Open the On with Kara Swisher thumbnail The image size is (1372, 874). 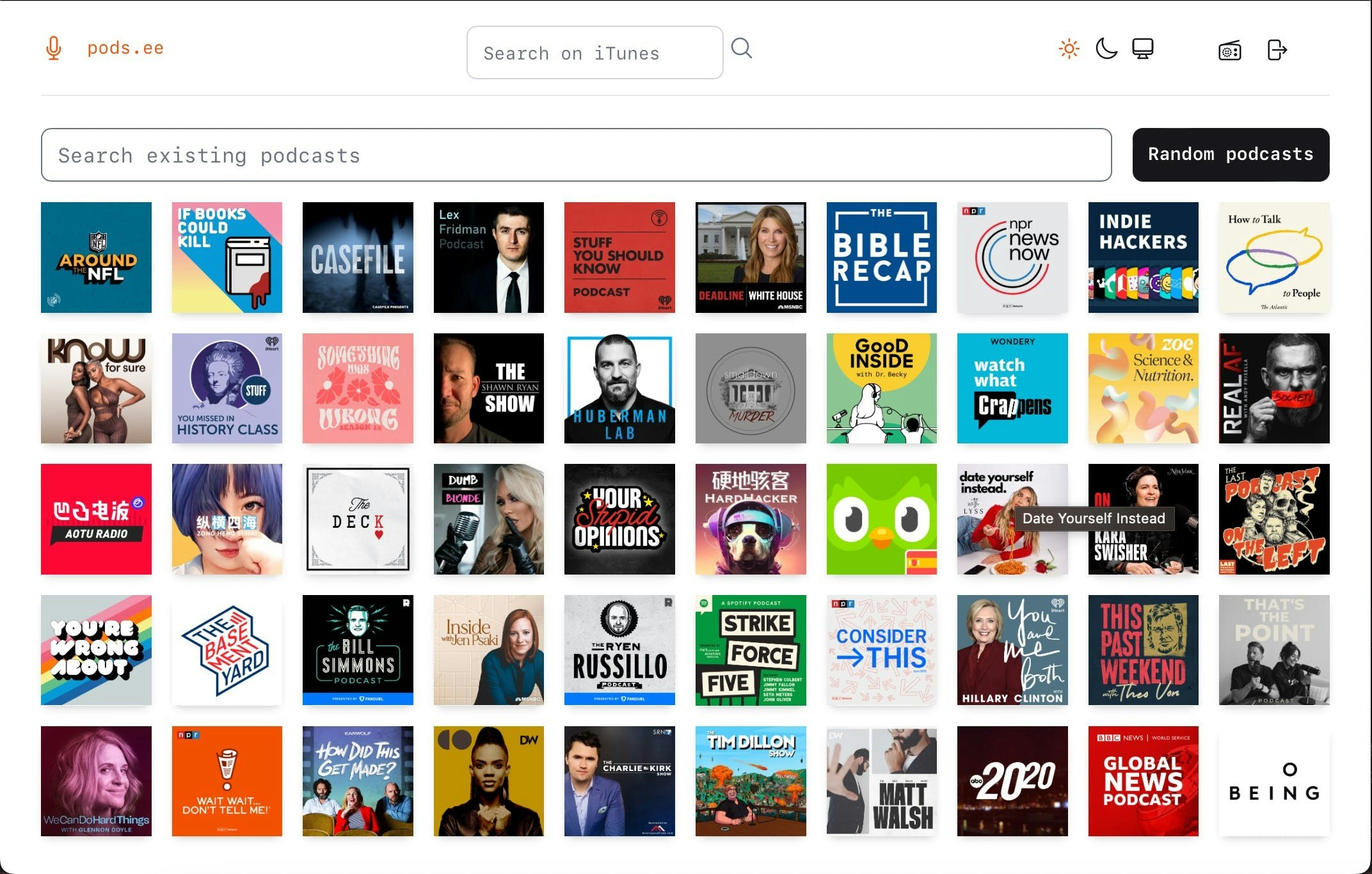(1143, 520)
